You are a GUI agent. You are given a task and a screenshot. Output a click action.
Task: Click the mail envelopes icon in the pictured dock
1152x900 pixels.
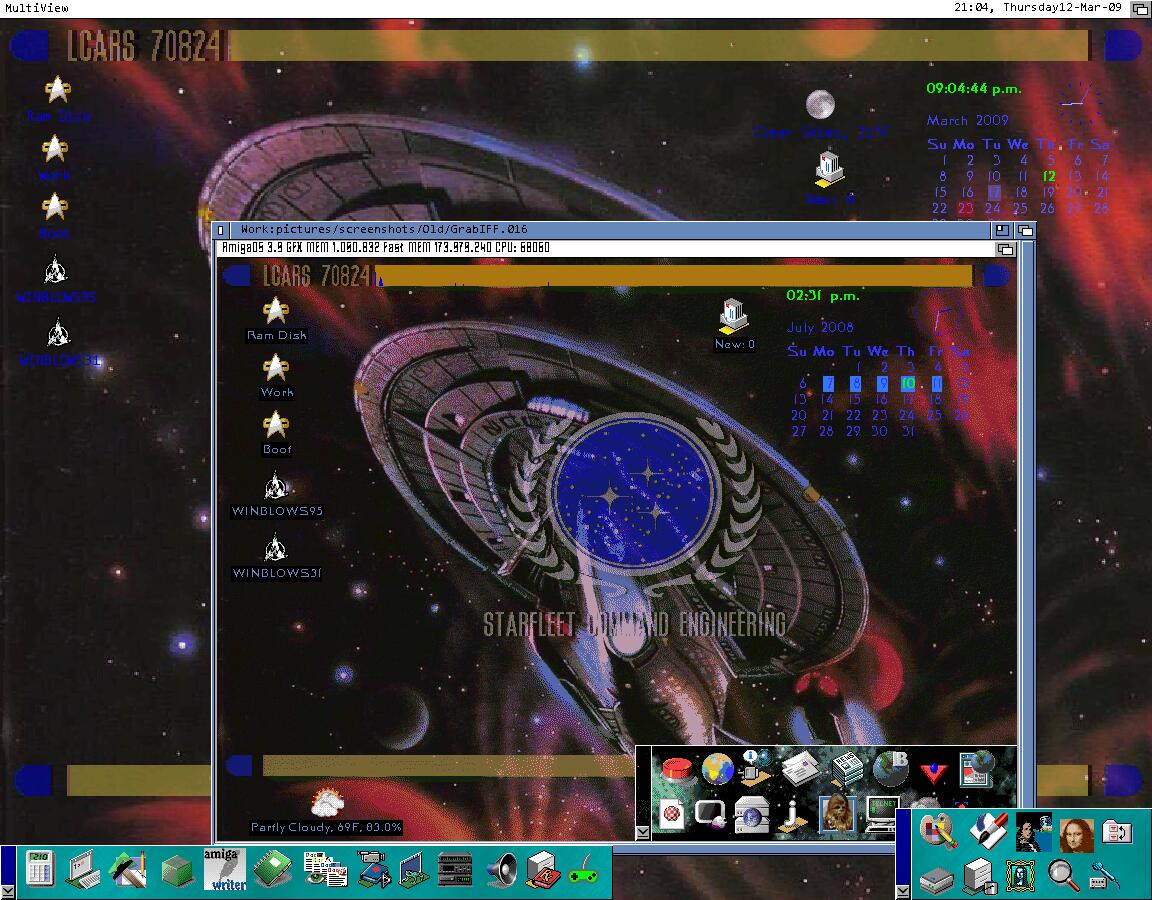coord(800,768)
